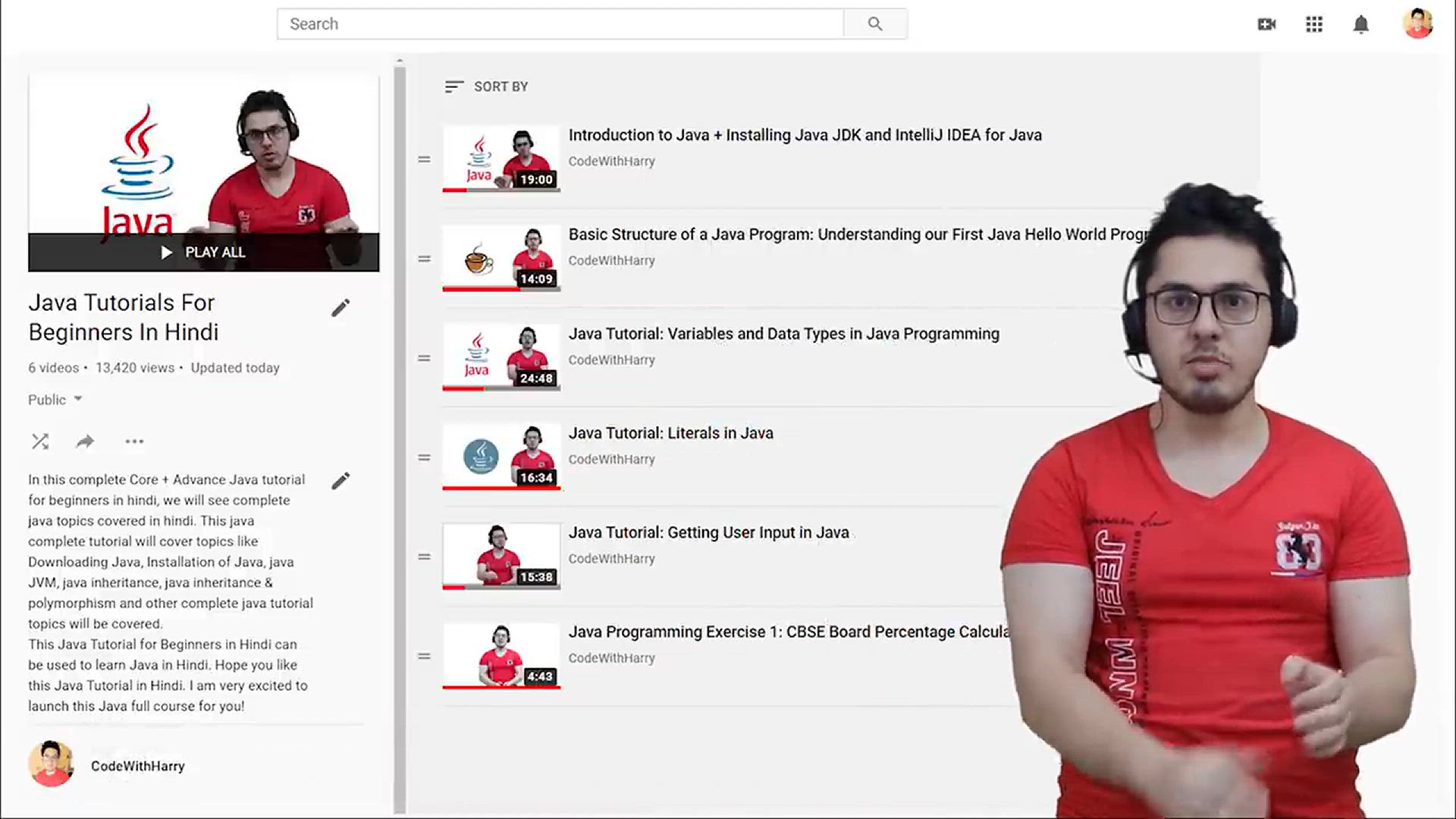Image resolution: width=1456 pixels, height=819 pixels.
Task: Click CodeWithHarry under Literals in Java video
Action: 612,459
